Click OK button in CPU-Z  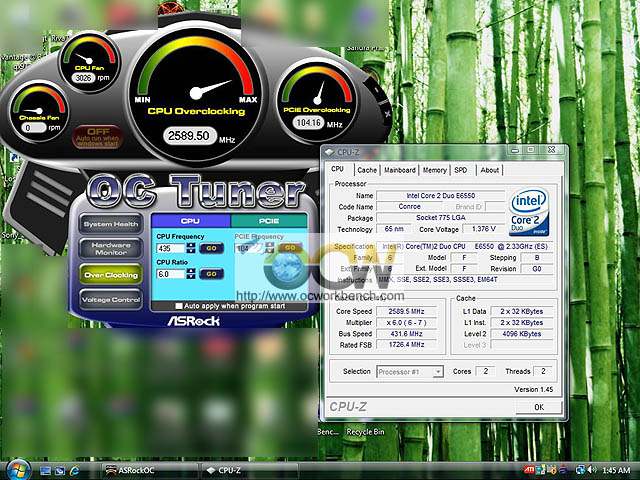[539, 407]
